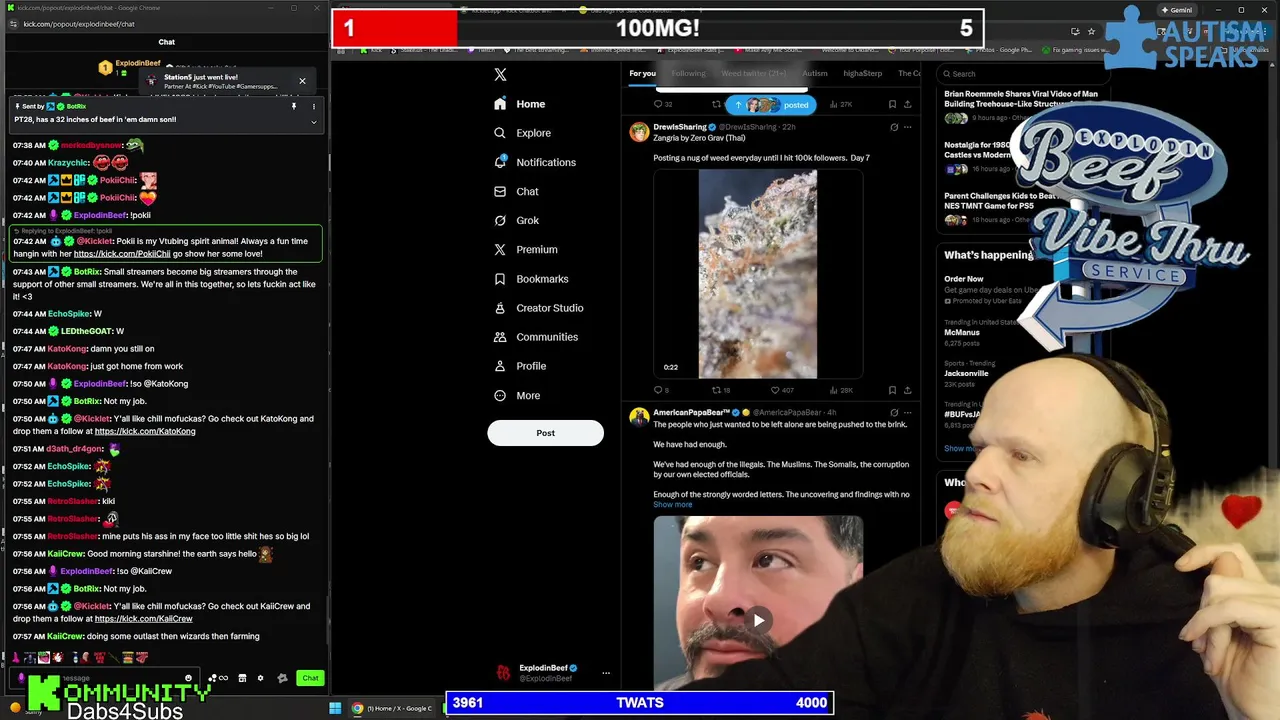
Task: Dismiss Station5 just went live notification
Action: pos(302,81)
